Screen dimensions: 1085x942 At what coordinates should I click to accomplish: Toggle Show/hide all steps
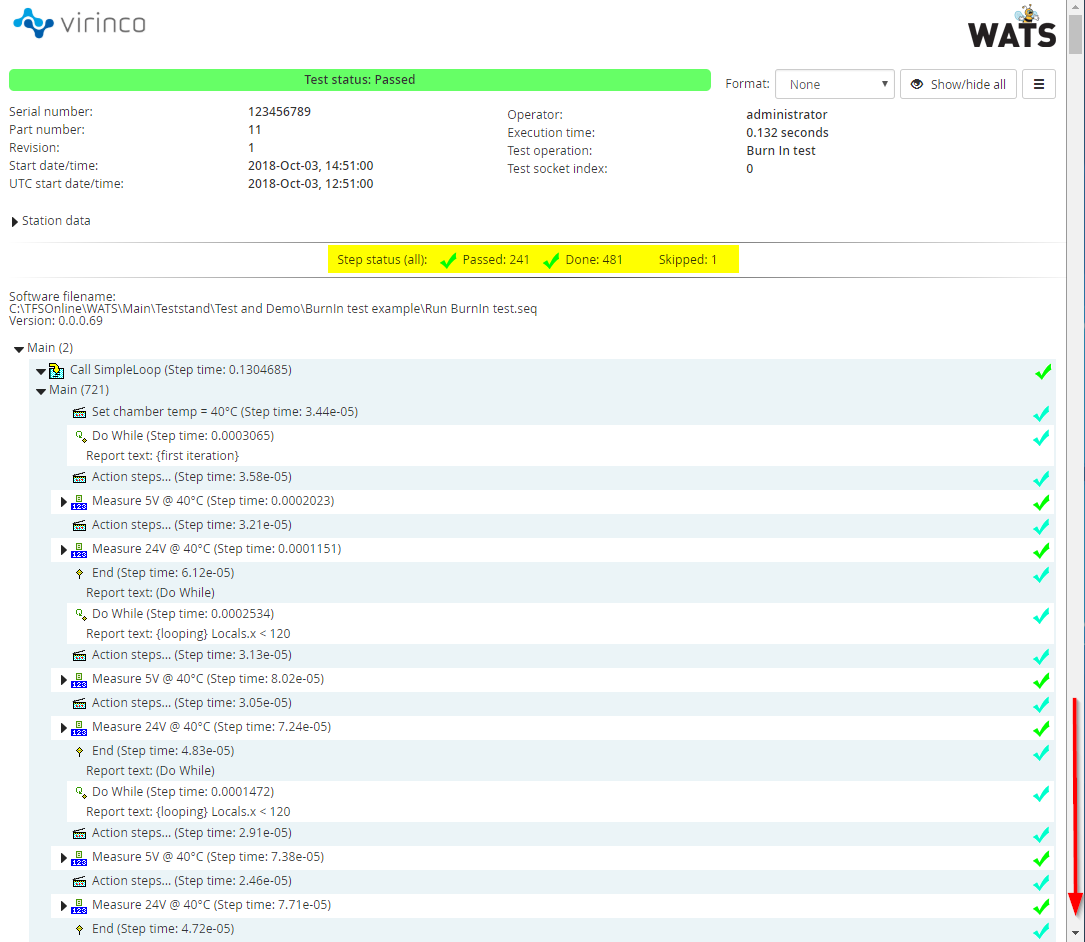tap(958, 85)
